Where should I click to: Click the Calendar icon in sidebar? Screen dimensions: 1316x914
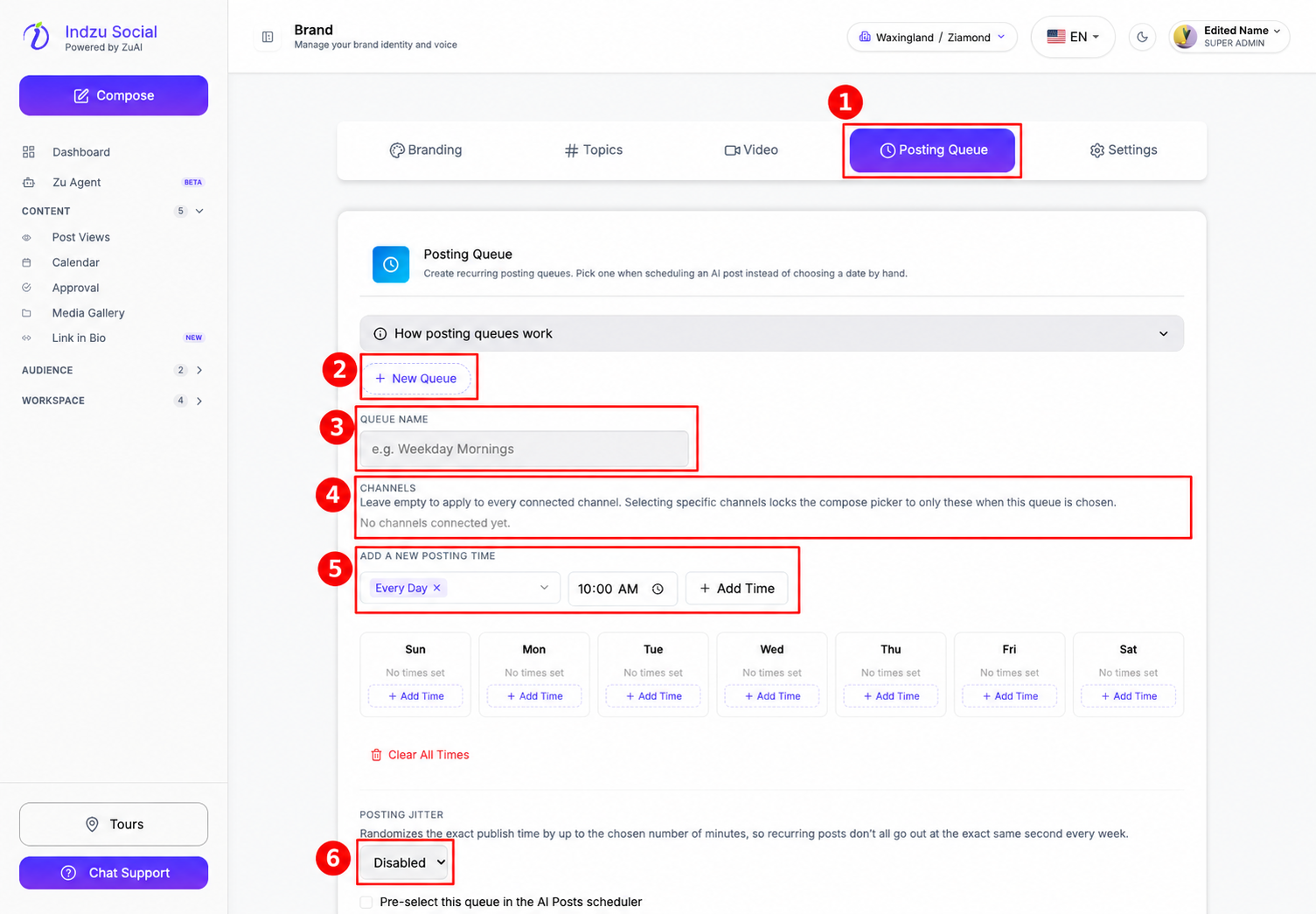pyautogui.click(x=26, y=262)
